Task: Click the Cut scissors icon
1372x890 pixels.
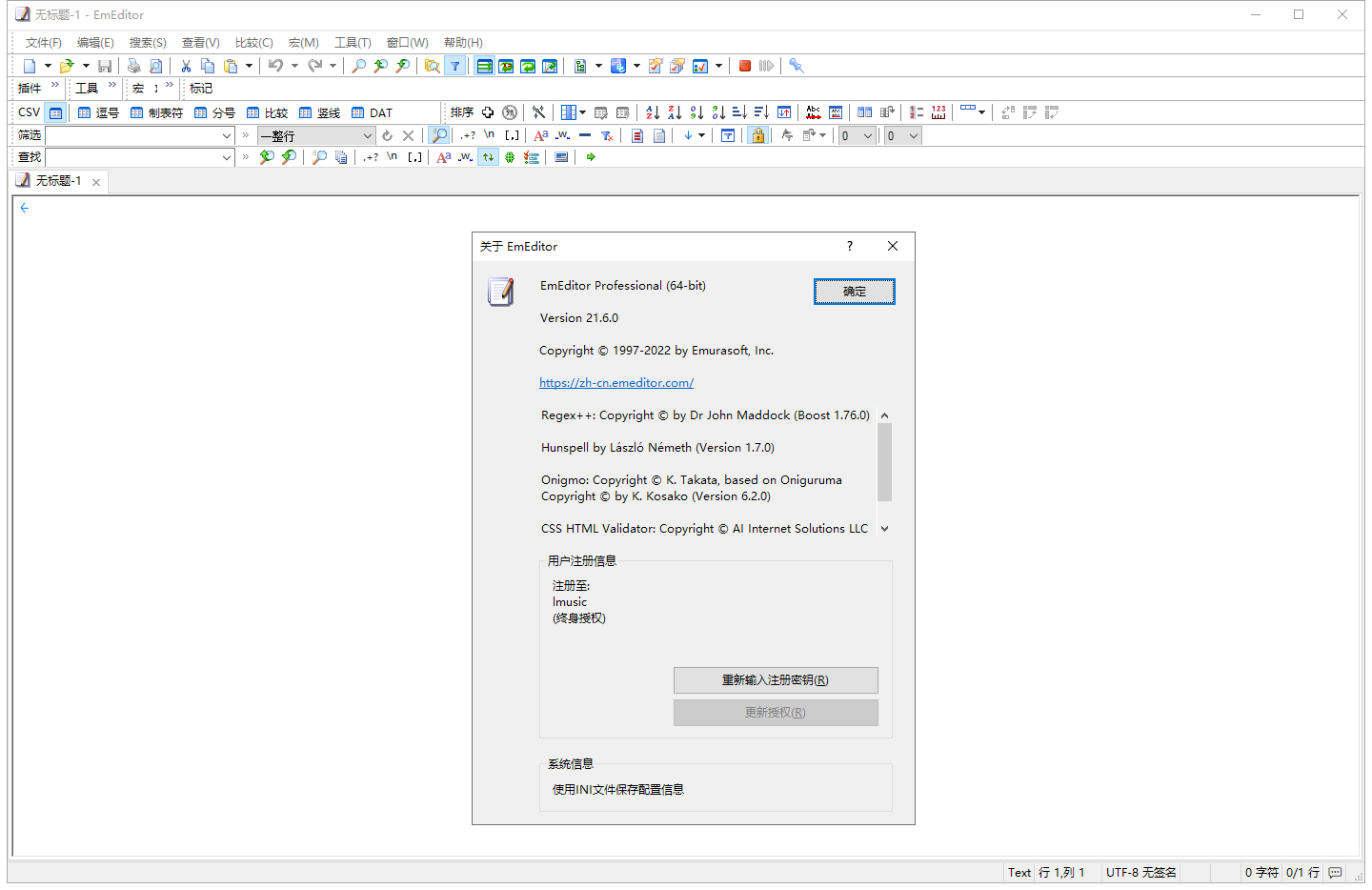Action: pos(186,66)
